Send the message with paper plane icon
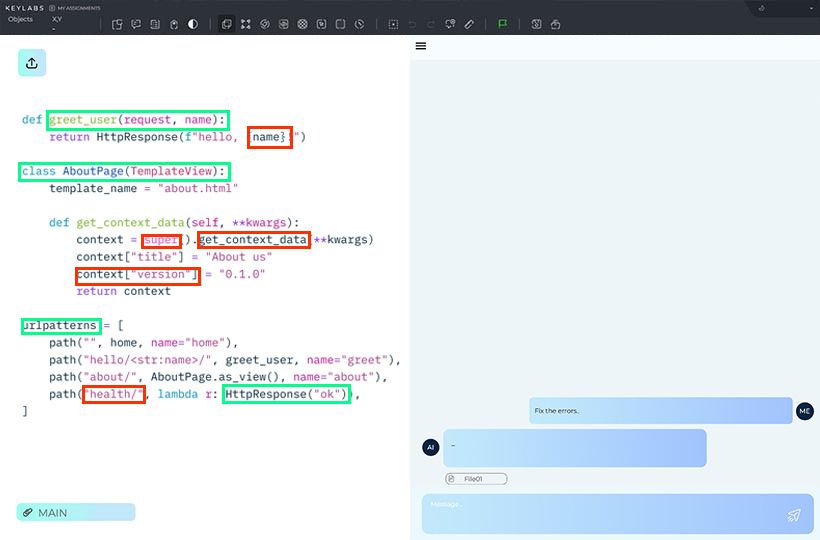820x540 pixels. pyautogui.click(x=794, y=515)
